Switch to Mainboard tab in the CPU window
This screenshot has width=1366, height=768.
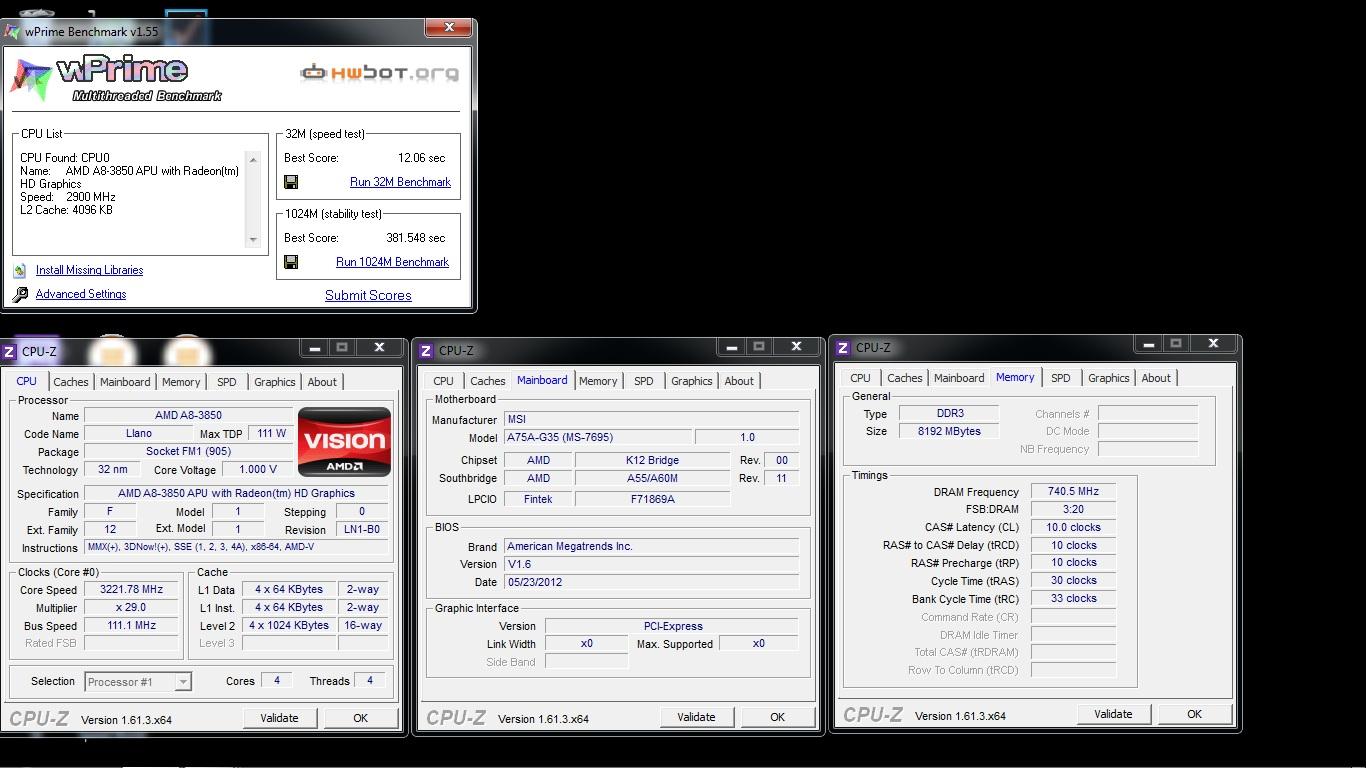coord(125,382)
